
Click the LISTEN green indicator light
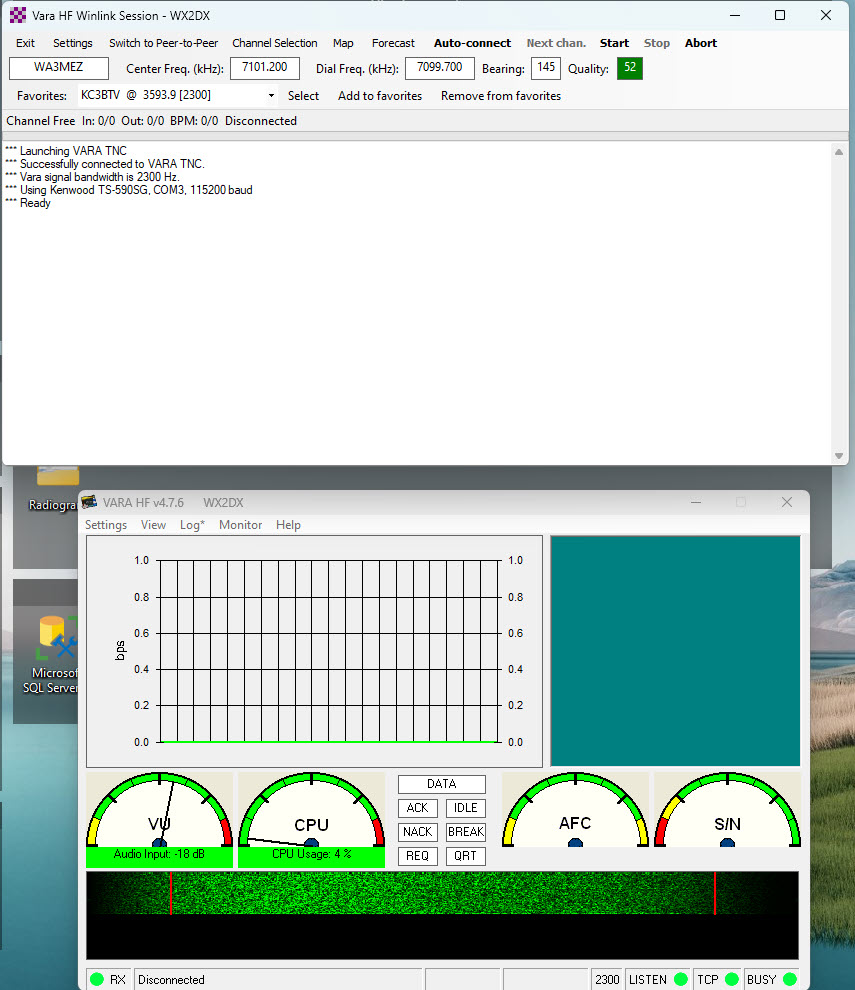[681, 979]
